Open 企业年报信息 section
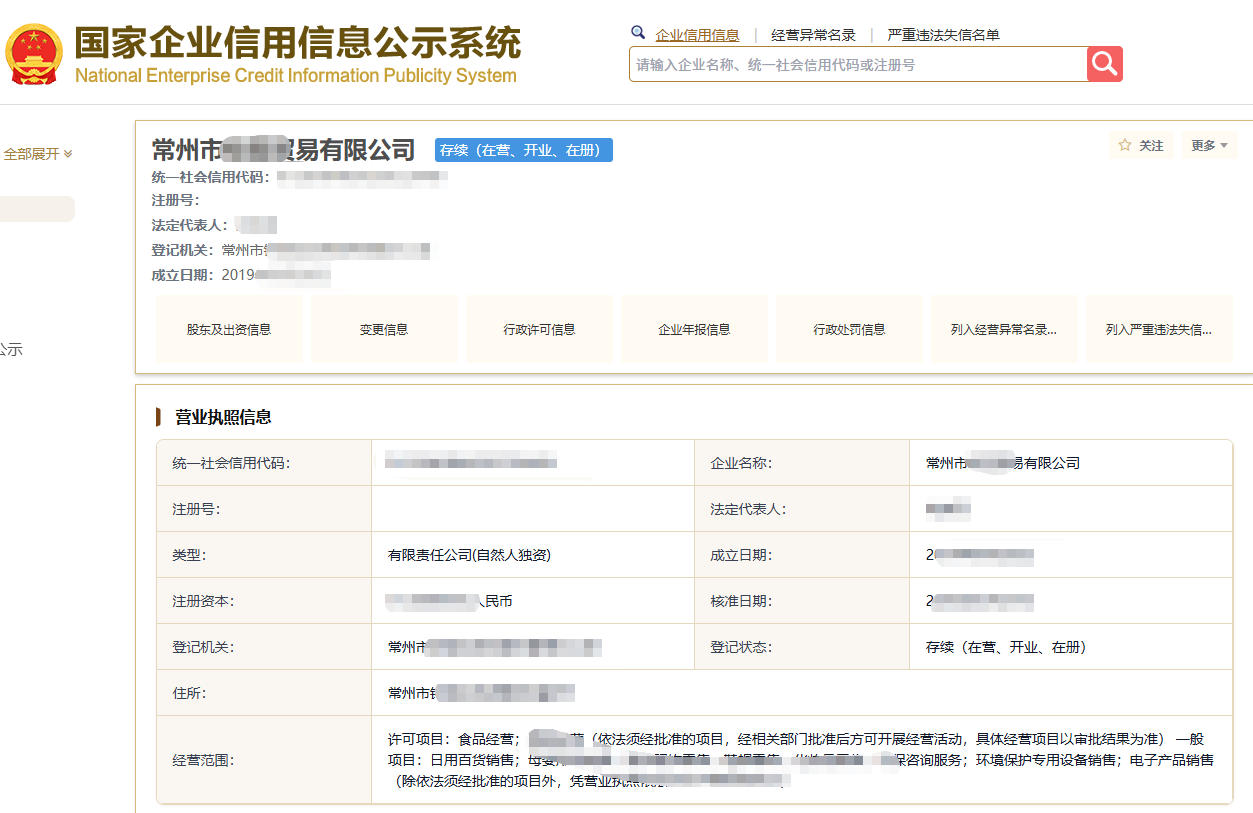Screen dimensions: 1253x813 [694, 329]
